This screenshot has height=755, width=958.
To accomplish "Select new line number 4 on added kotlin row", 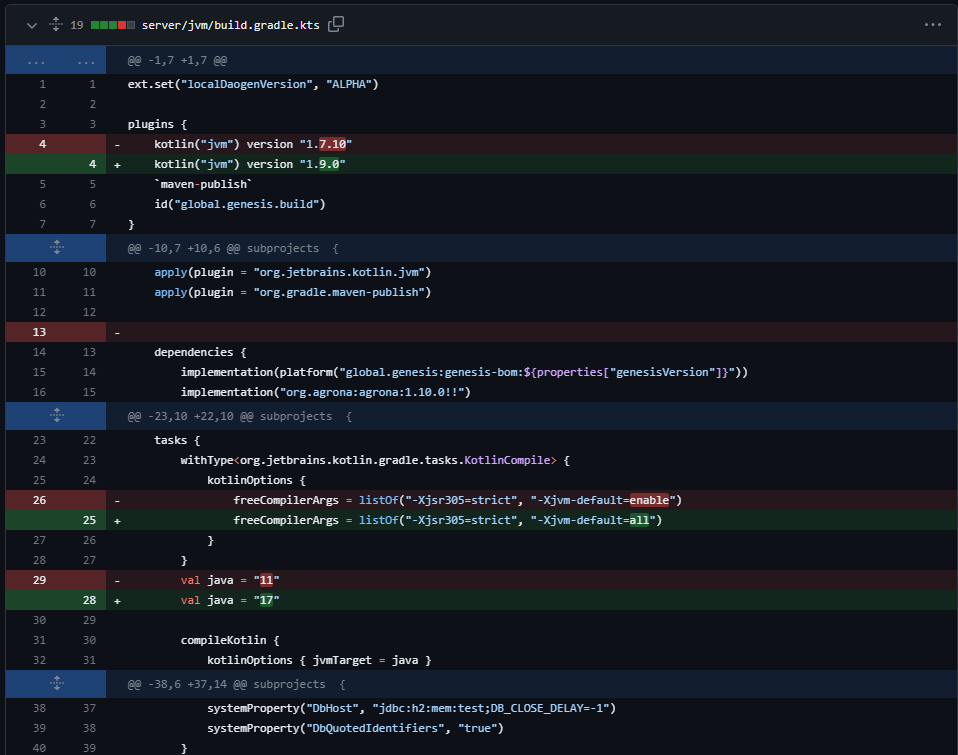I will 92,164.
